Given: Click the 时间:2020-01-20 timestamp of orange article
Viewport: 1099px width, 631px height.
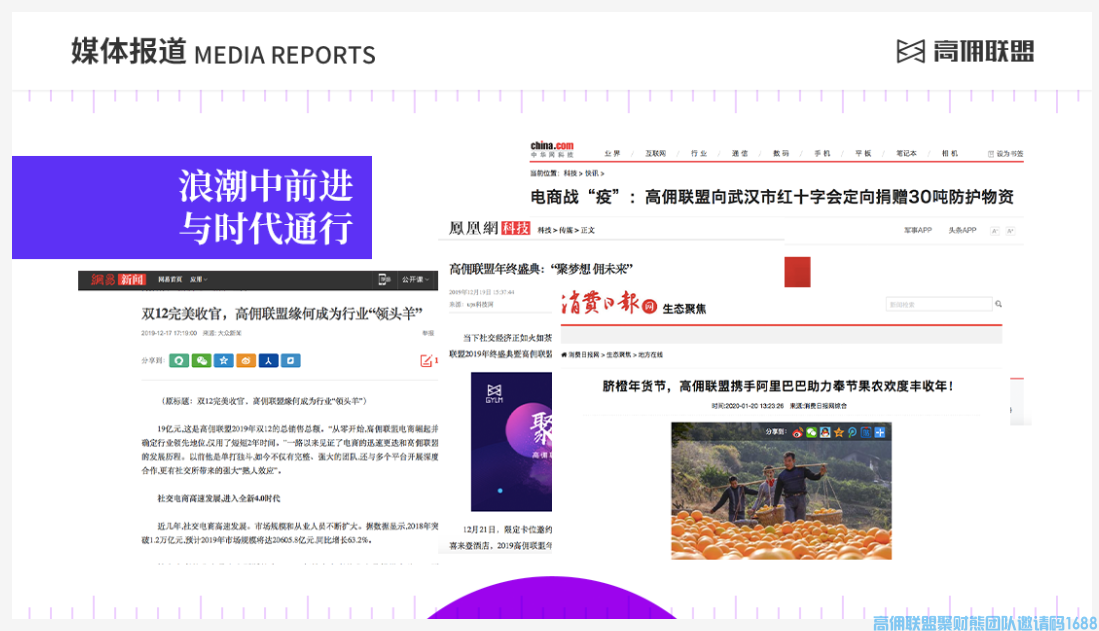Looking at the screenshot, I should (747, 406).
